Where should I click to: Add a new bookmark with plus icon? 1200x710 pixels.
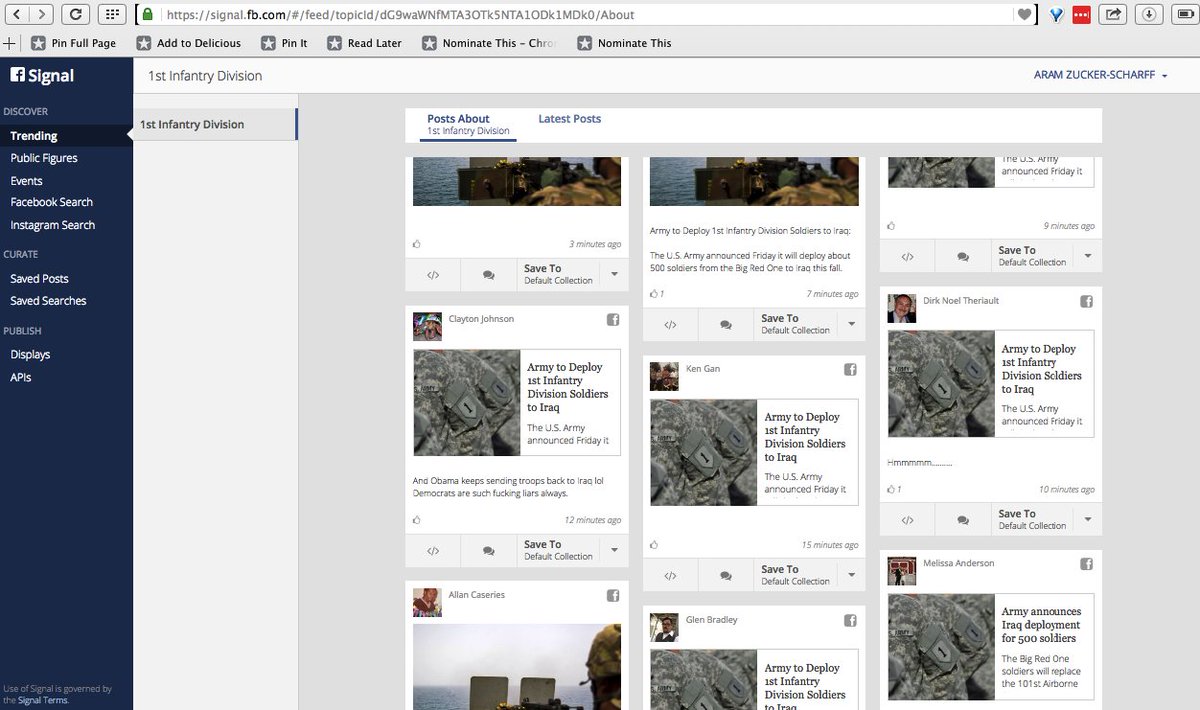(10, 43)
